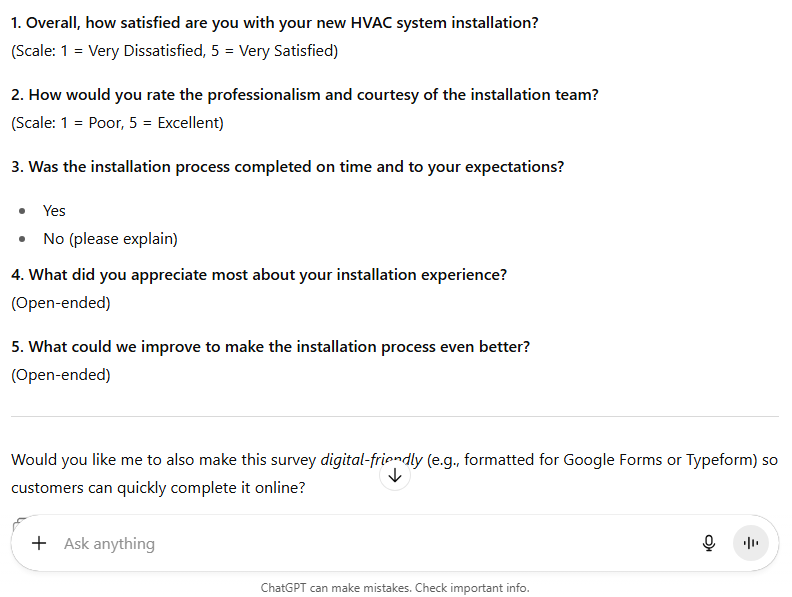
Task: Click question 4 about what you appreciated
Action: [259, 274]
